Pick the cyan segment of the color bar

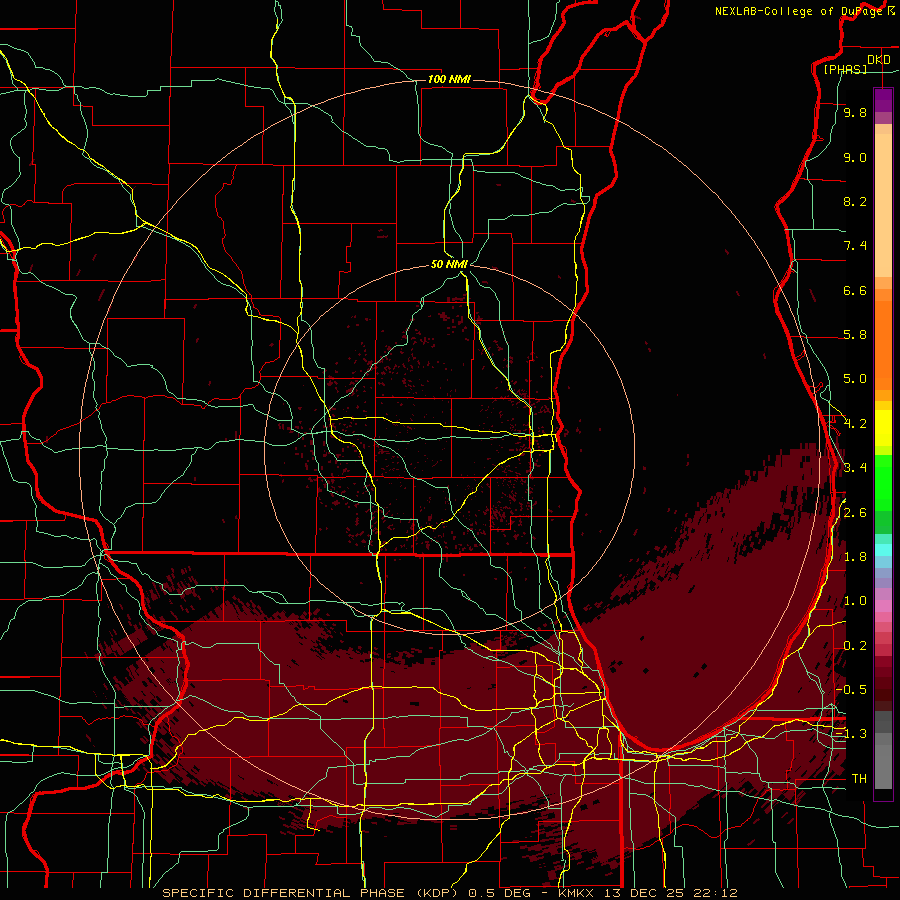pos(883,550)
